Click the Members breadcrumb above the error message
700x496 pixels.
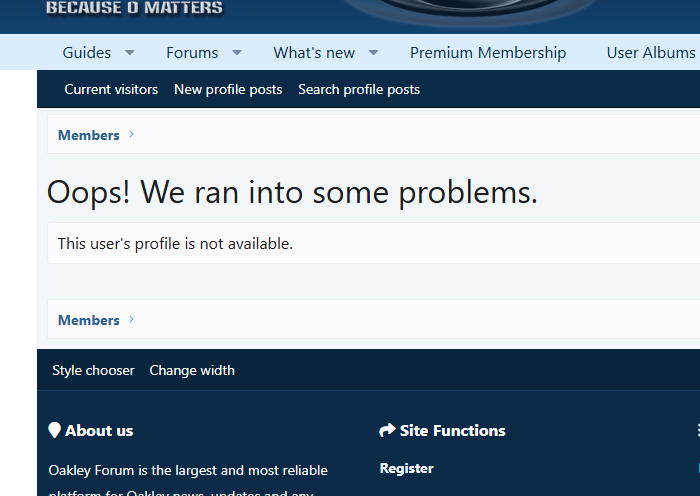click(x=89, y=135)
